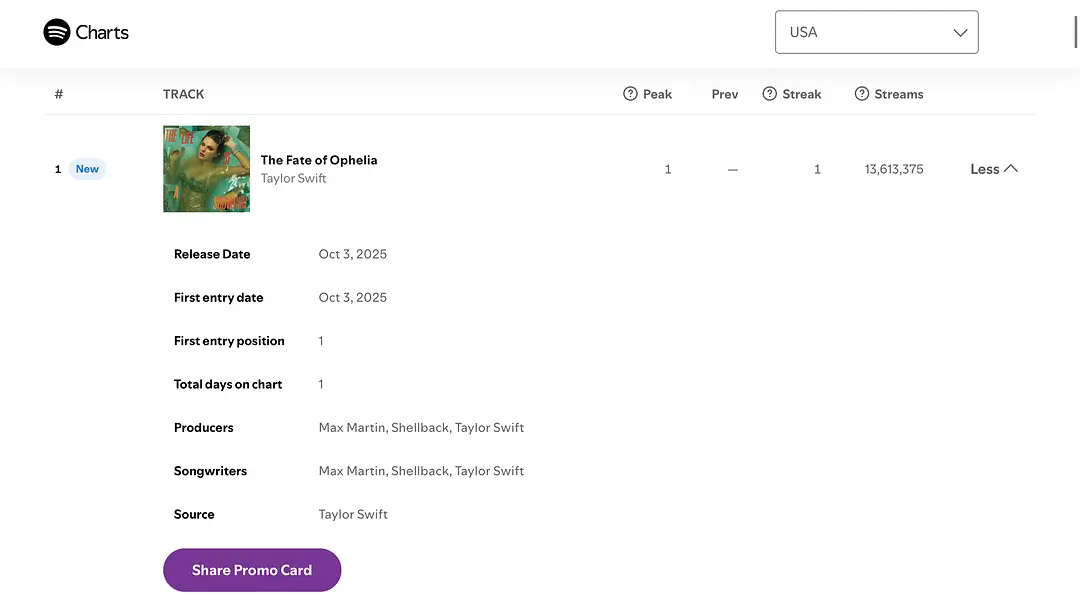Click the 13,613,375 streams count

pyautogui.click(x=894, y=169)
